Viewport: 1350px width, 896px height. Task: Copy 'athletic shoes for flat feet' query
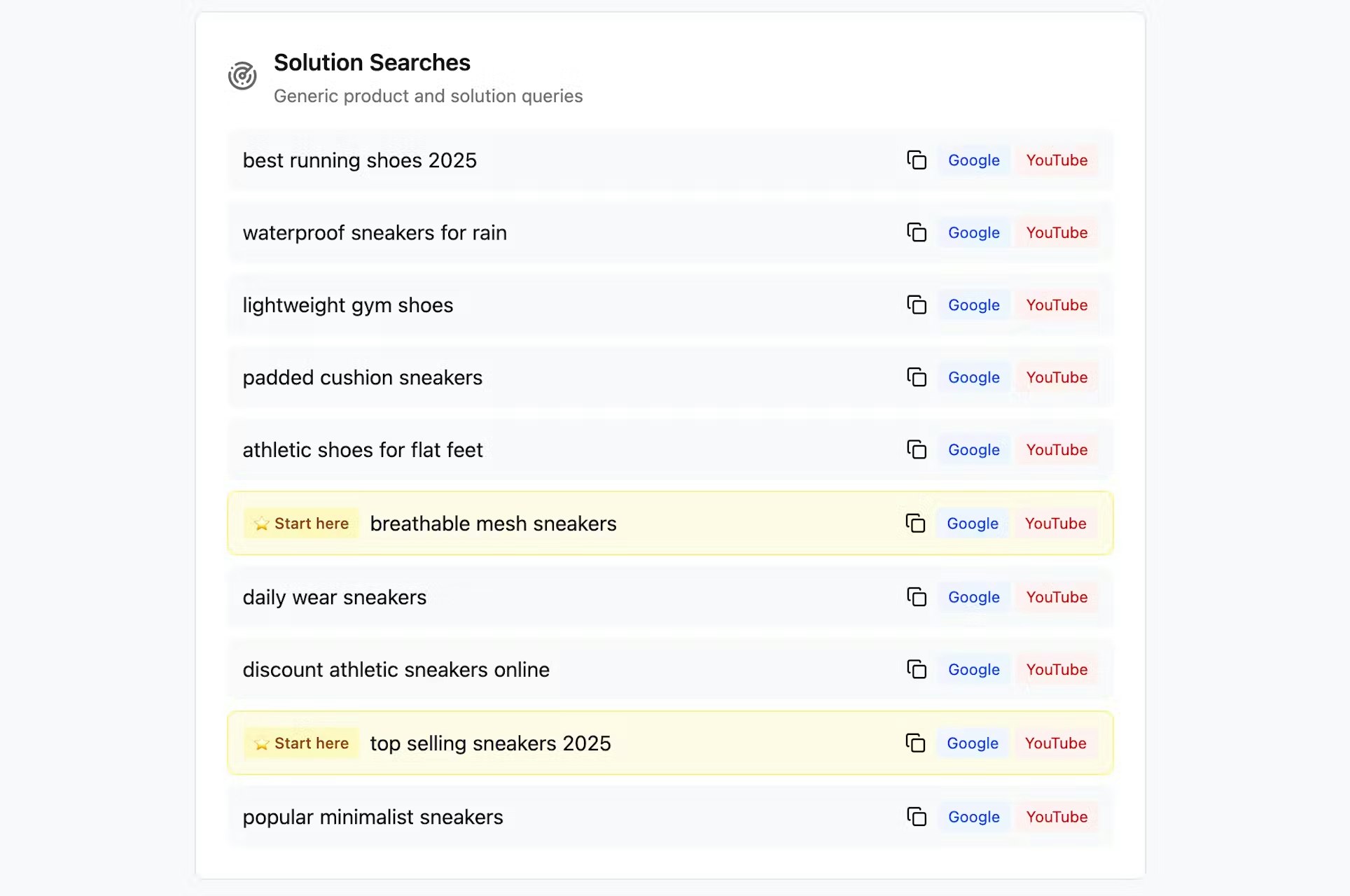click(x=917, y=449)
